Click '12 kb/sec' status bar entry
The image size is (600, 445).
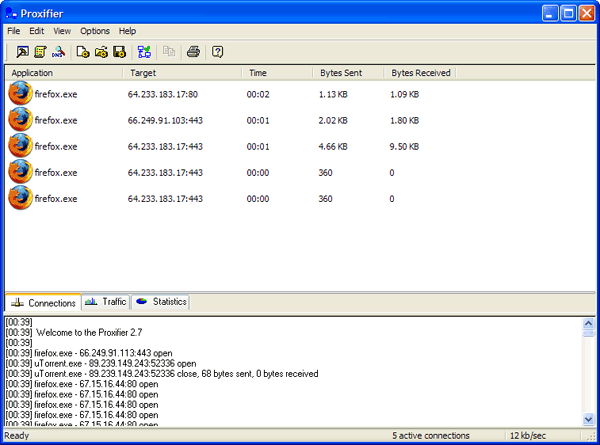pos(527,435)
